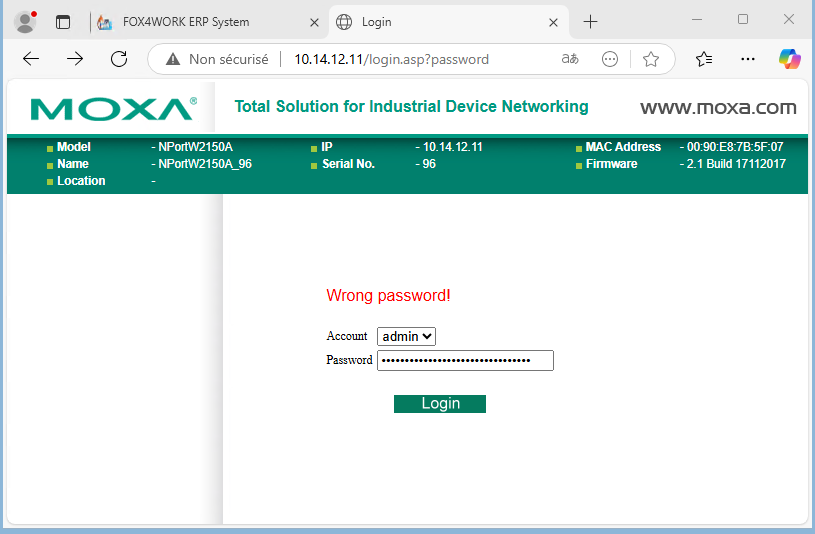The width and height of the screenshot is (815, 534).
Task: Open the Edge profile avatar
Action: [x=25, y=21]
